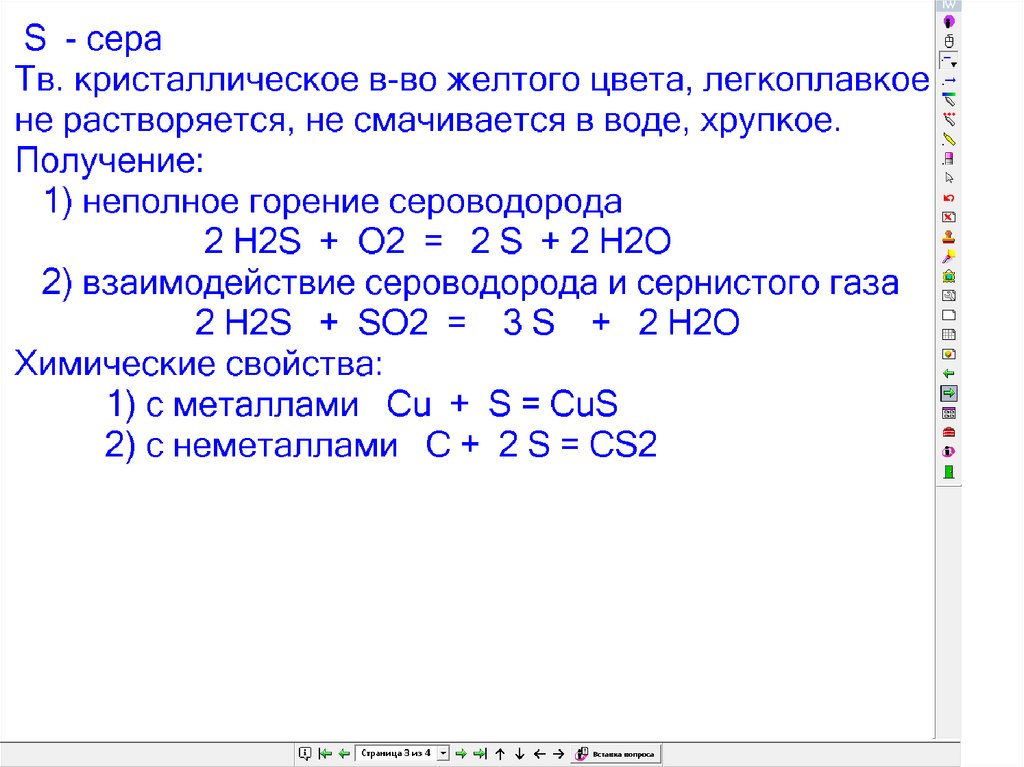Pick the pink eraser tool
1024x767 pixels.
coord(949,159)
